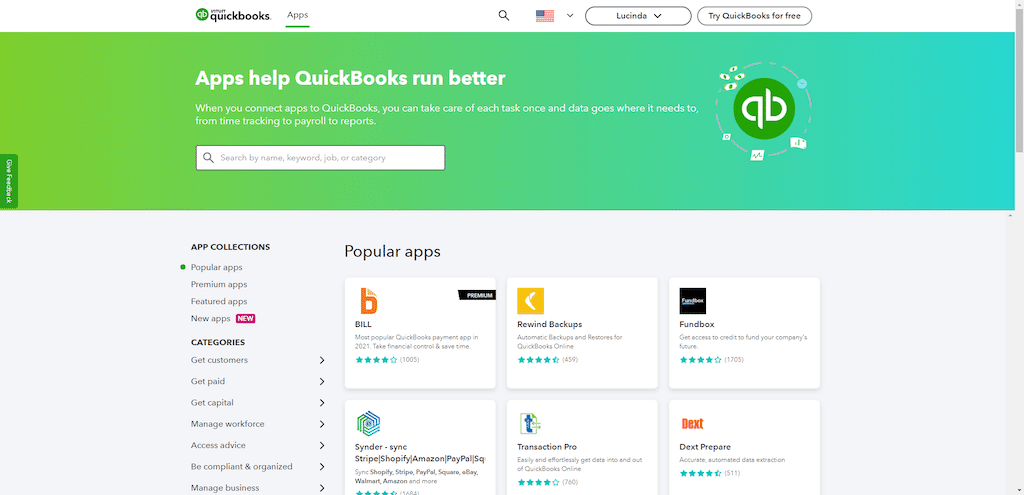Select Premium apps collection

[219, 285]
